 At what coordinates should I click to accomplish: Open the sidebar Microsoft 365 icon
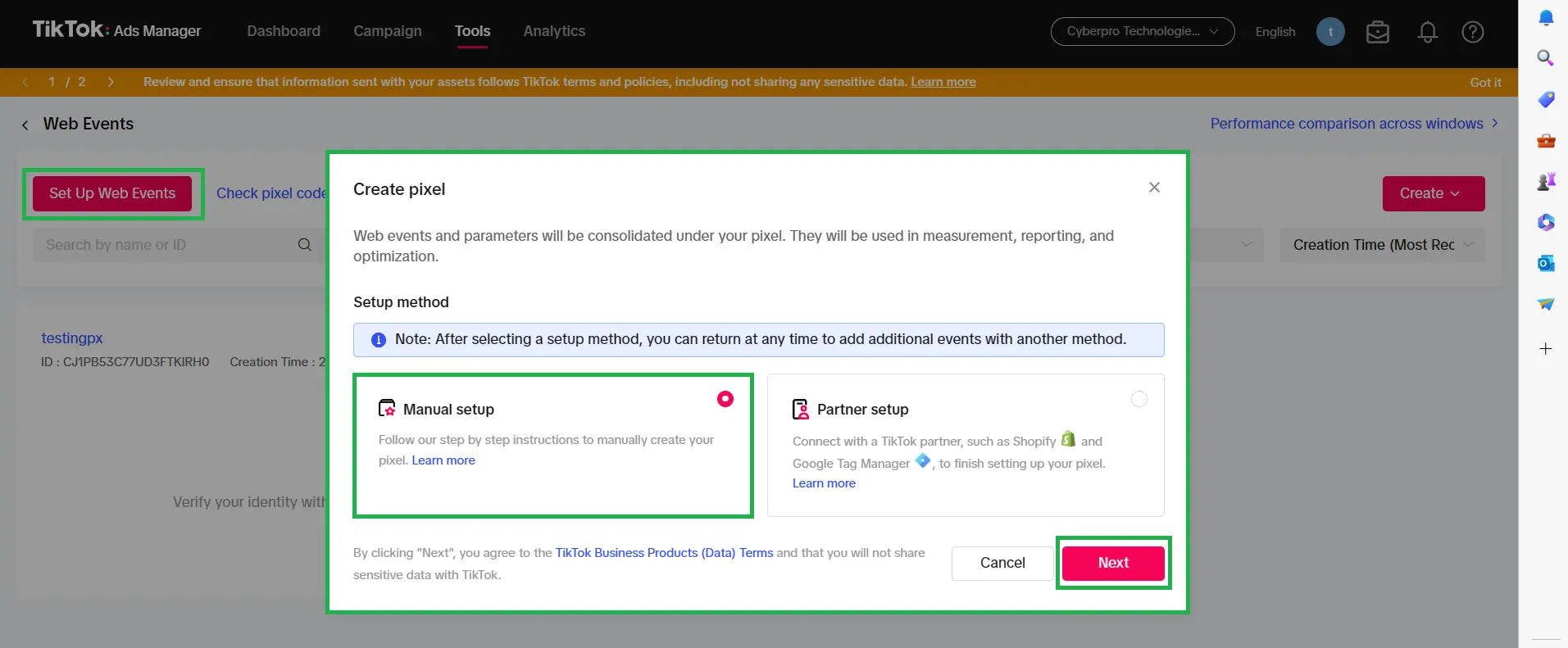coord(1546,222)
